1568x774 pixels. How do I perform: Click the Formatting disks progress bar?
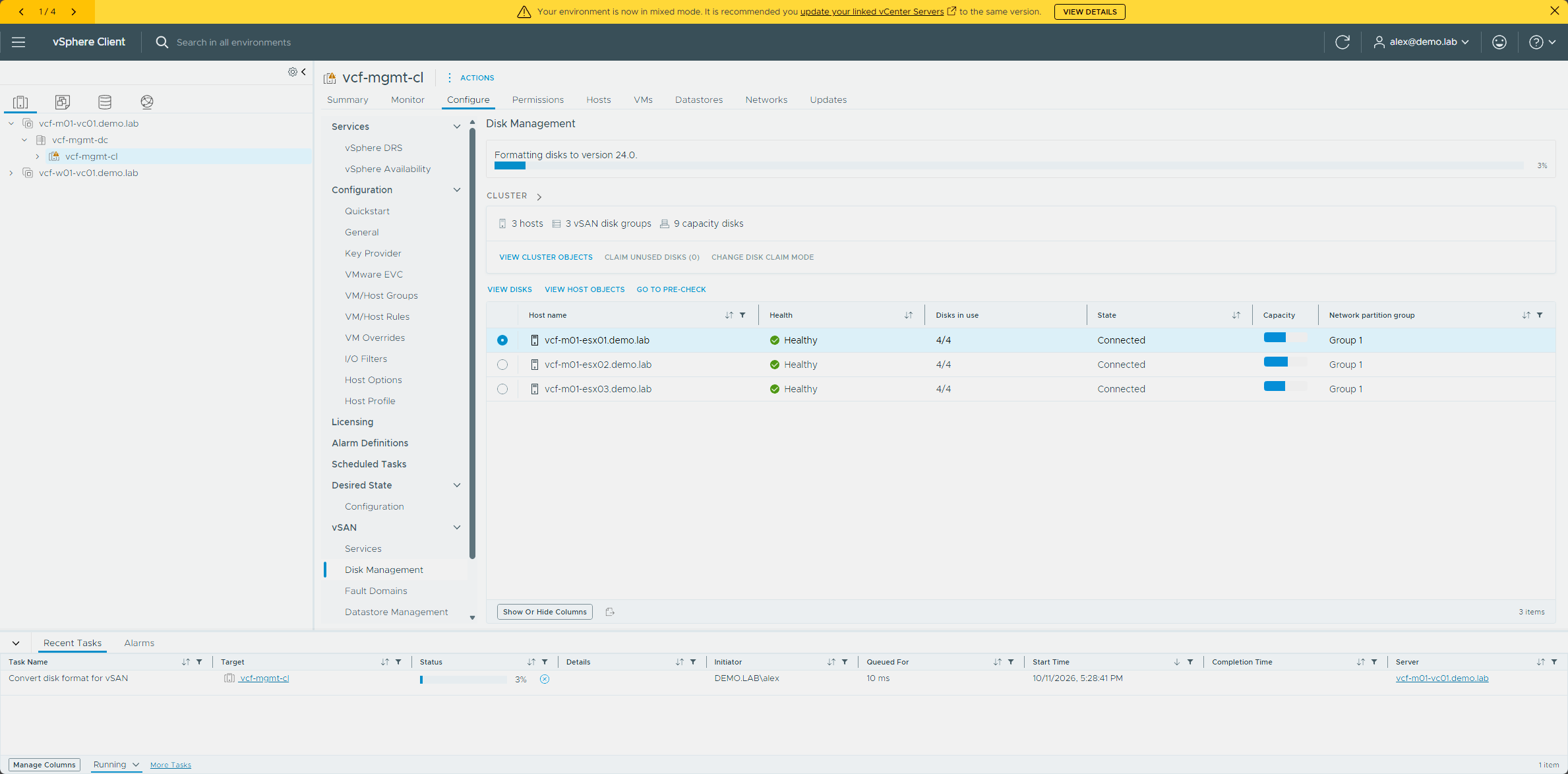1009,165
